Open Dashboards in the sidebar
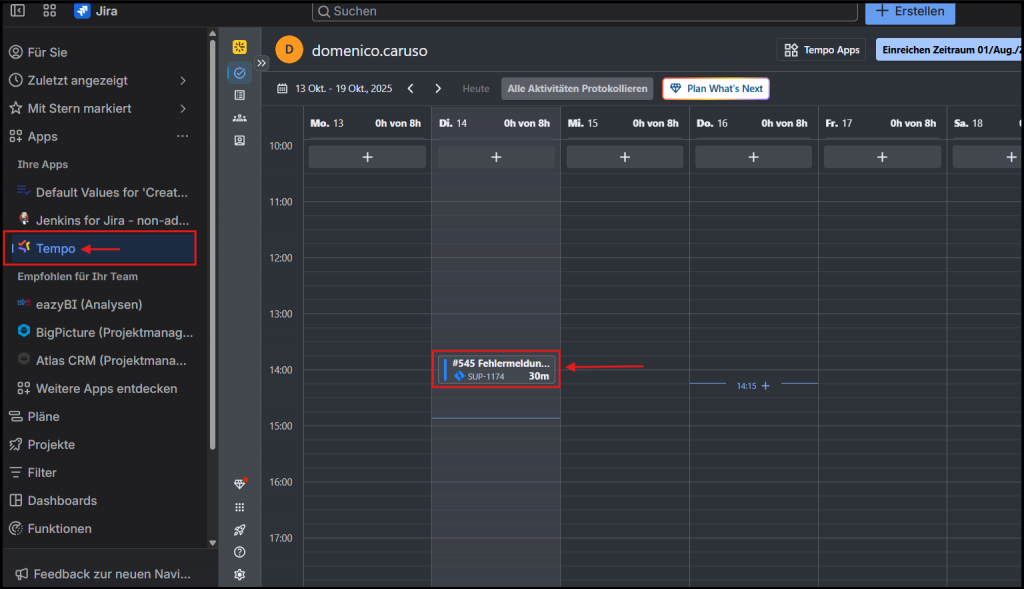The height and width of the screenshot is (589, 1024). coord(62,500)
